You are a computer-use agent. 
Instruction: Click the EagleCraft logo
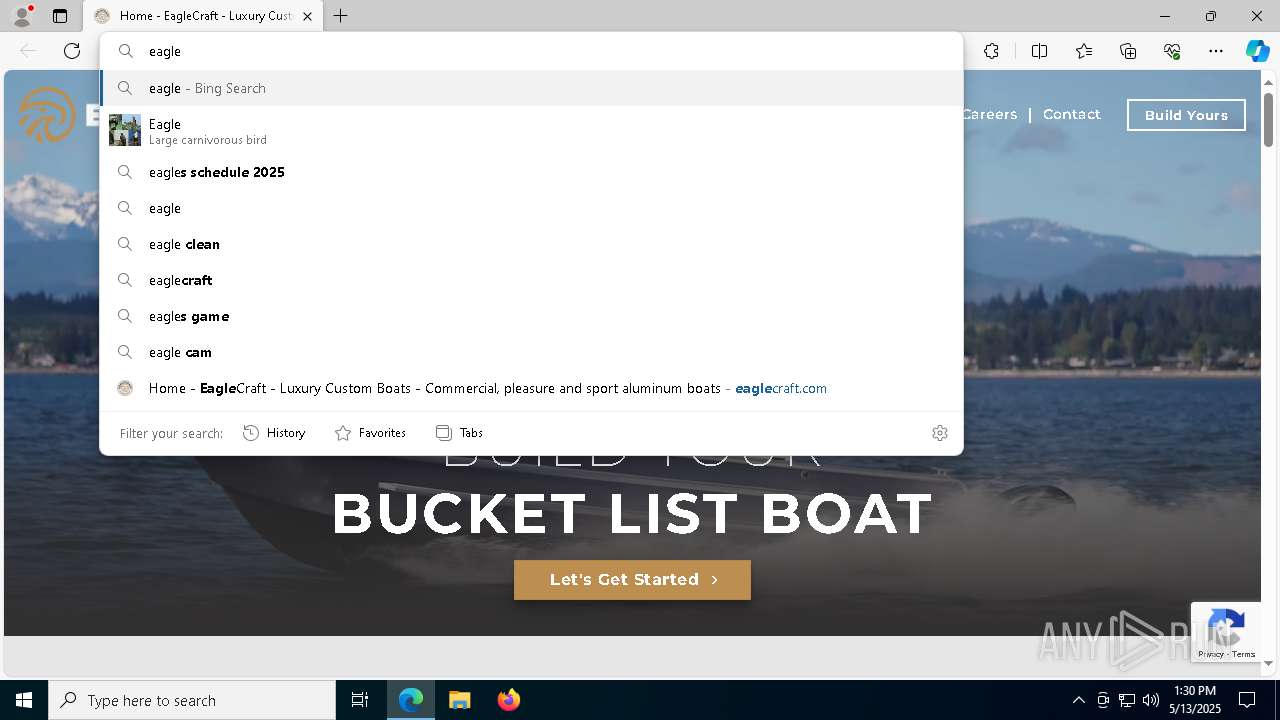(48, 114)
